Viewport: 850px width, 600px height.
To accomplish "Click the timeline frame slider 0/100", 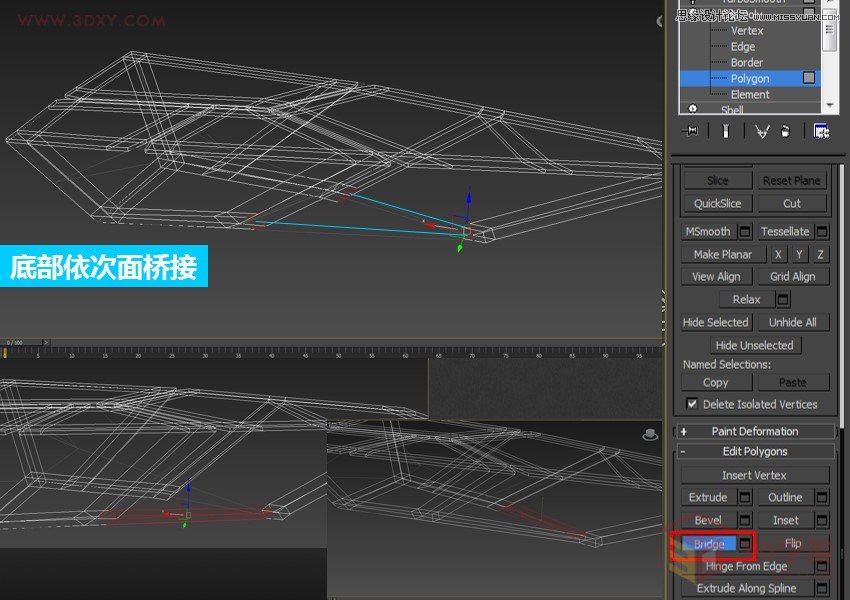I will 23,343.
